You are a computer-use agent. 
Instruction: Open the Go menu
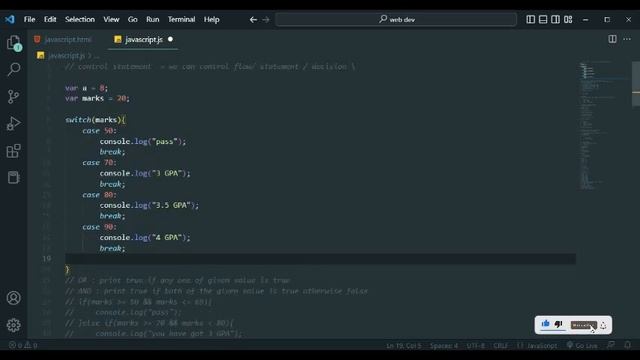133,20
